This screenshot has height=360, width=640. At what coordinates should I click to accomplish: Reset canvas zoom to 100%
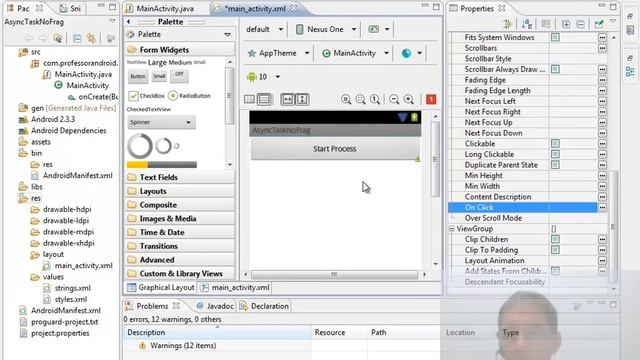[x=375, y=99]
